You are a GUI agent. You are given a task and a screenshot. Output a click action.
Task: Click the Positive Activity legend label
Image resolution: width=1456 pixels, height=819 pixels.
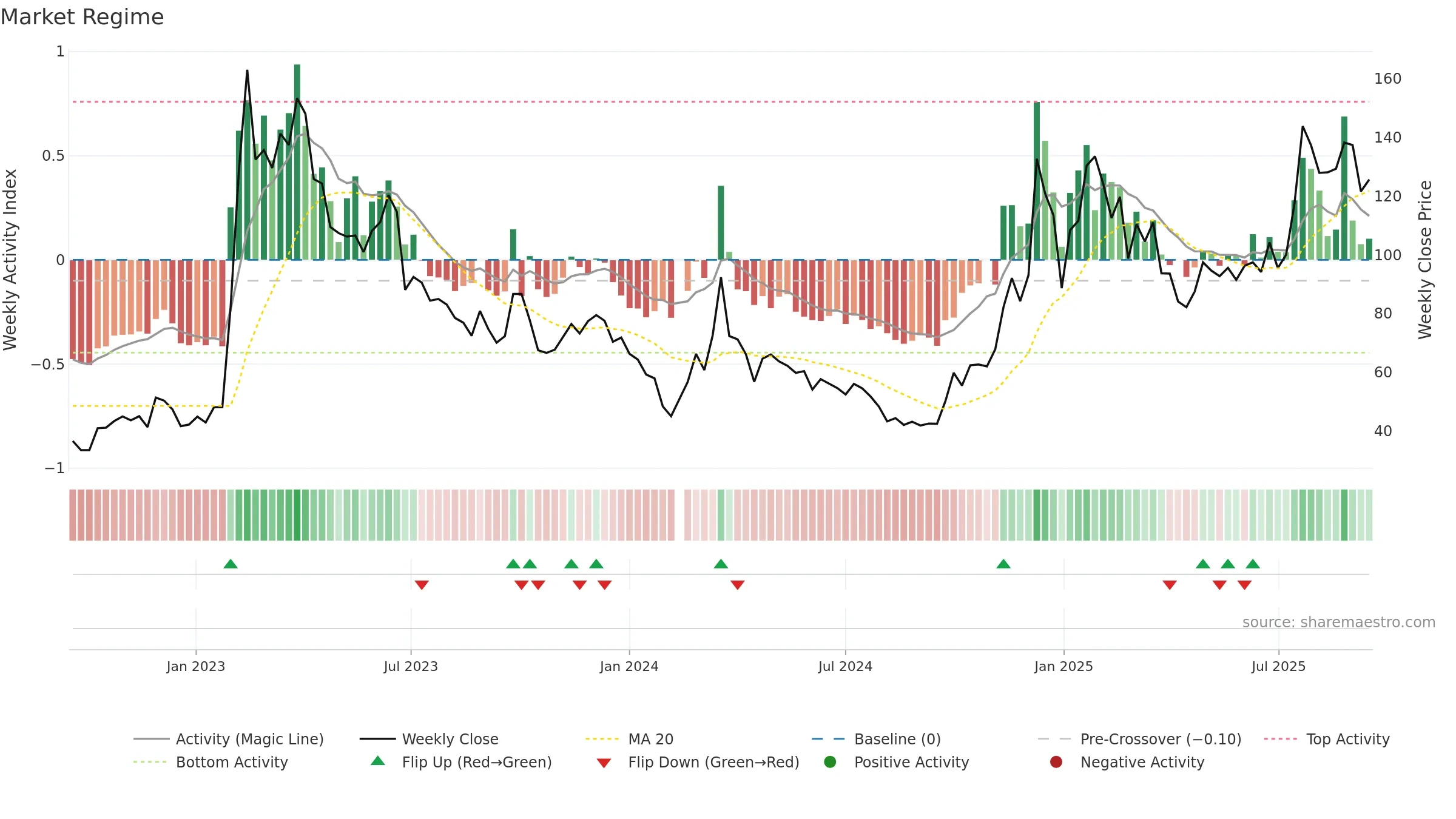pos(911,762)
